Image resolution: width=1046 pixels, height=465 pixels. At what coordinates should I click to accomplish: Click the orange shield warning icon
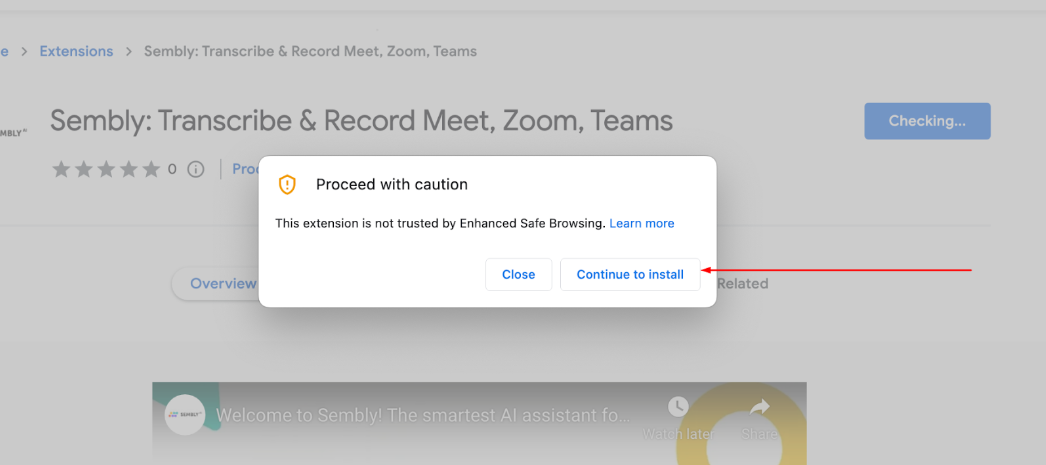click(x=287, y=184)
